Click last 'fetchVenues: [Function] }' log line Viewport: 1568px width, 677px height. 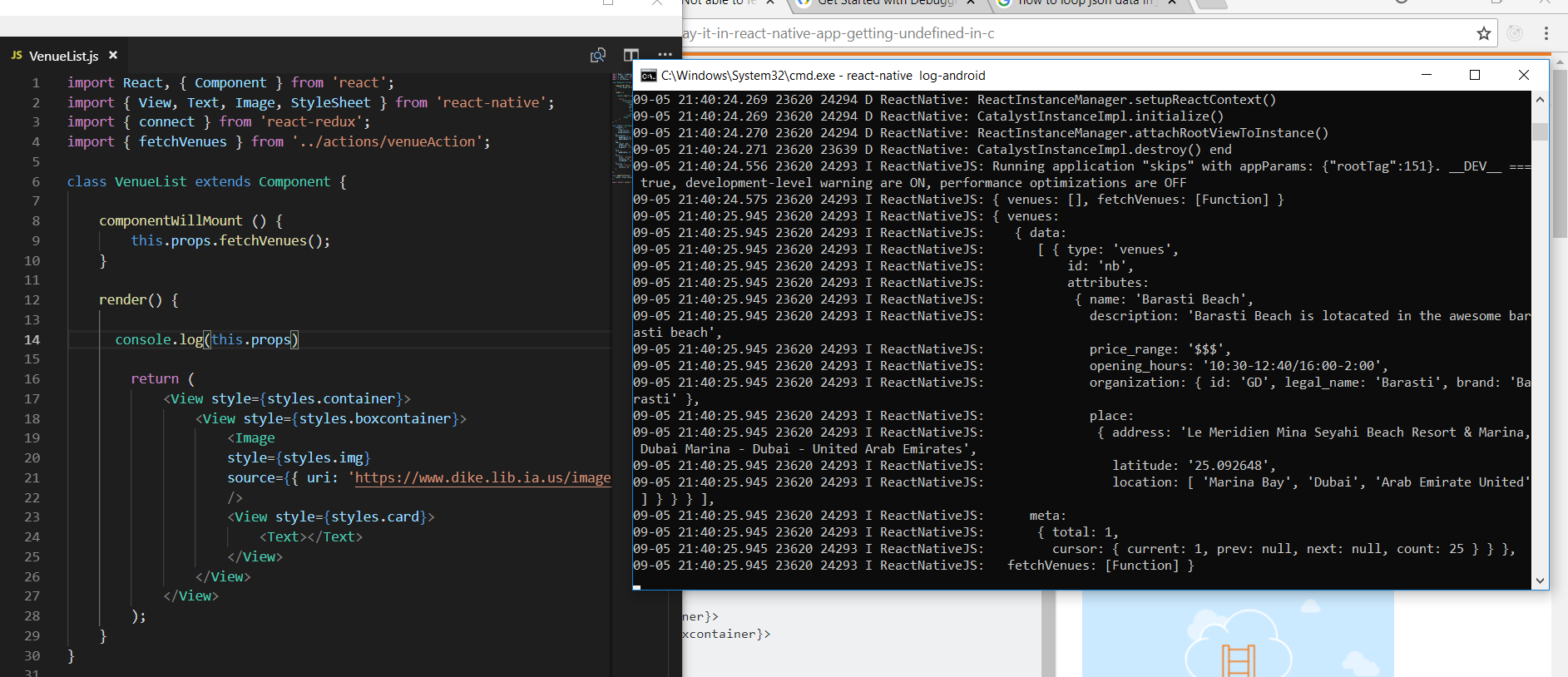(1101, 566)
